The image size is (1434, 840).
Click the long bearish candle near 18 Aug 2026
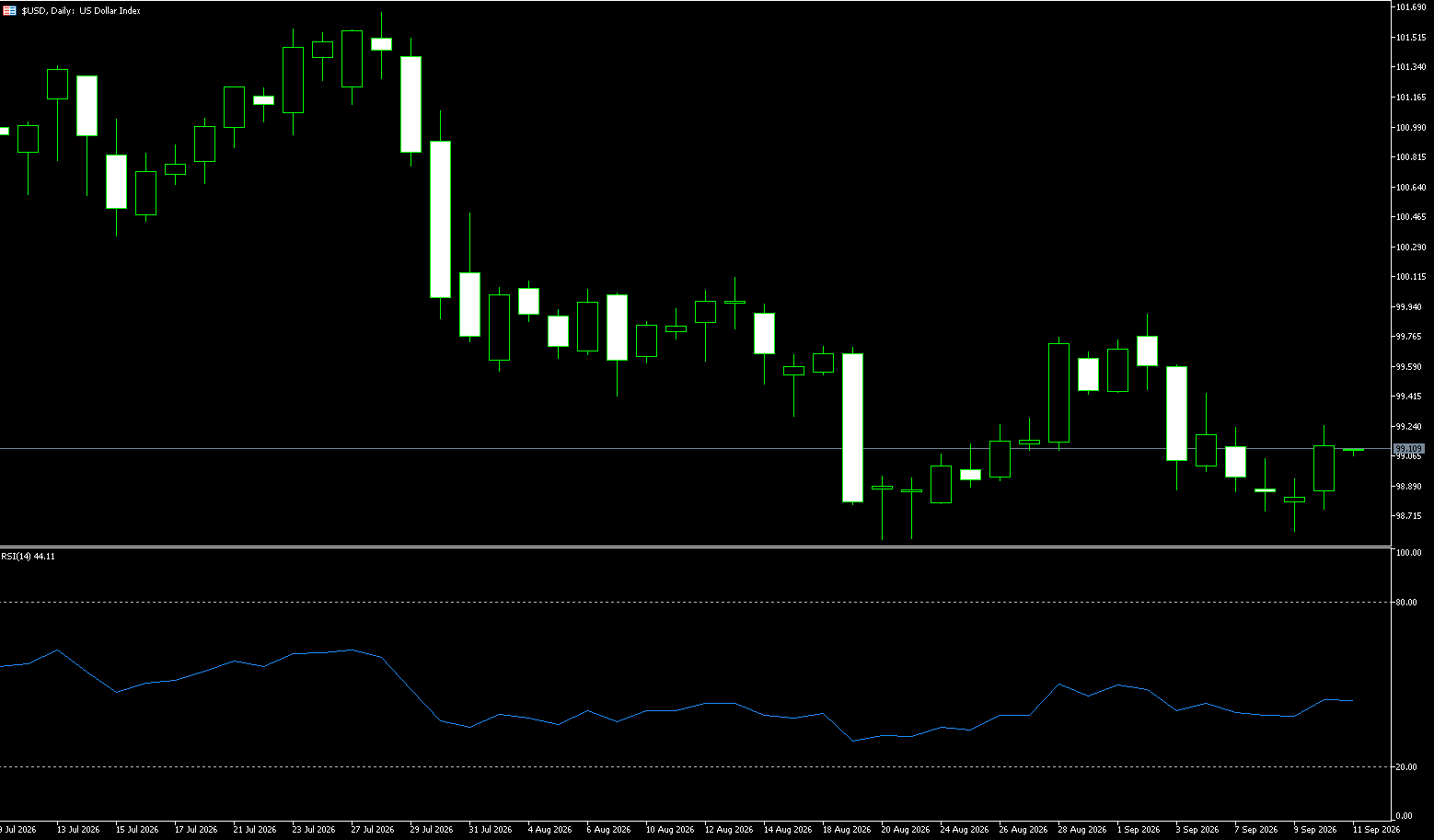[852, 428]
